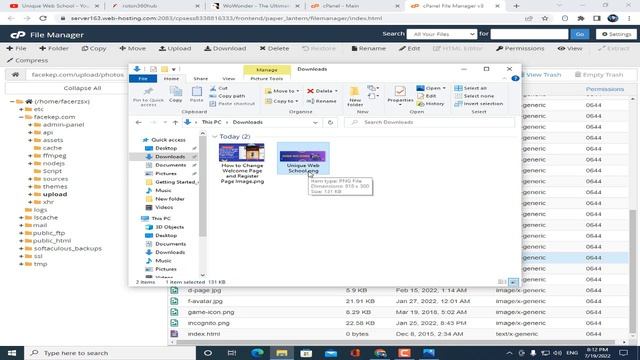Click the Explorer ribbon Paste icon
This screenshot has width=640, height=360.
click(x=196, y=94)
